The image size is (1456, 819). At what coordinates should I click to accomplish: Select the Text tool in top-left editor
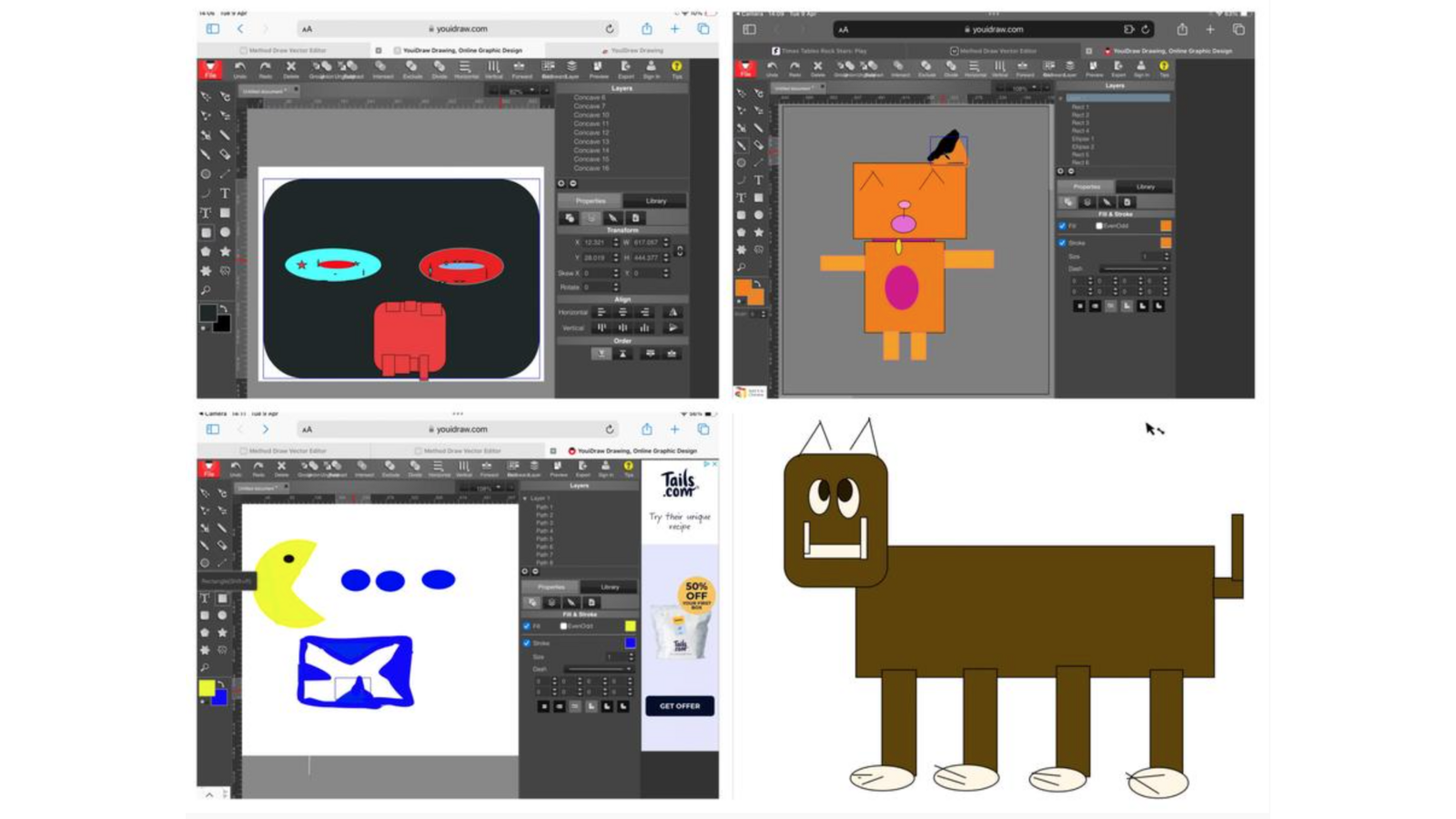click(x=225, y=194)
